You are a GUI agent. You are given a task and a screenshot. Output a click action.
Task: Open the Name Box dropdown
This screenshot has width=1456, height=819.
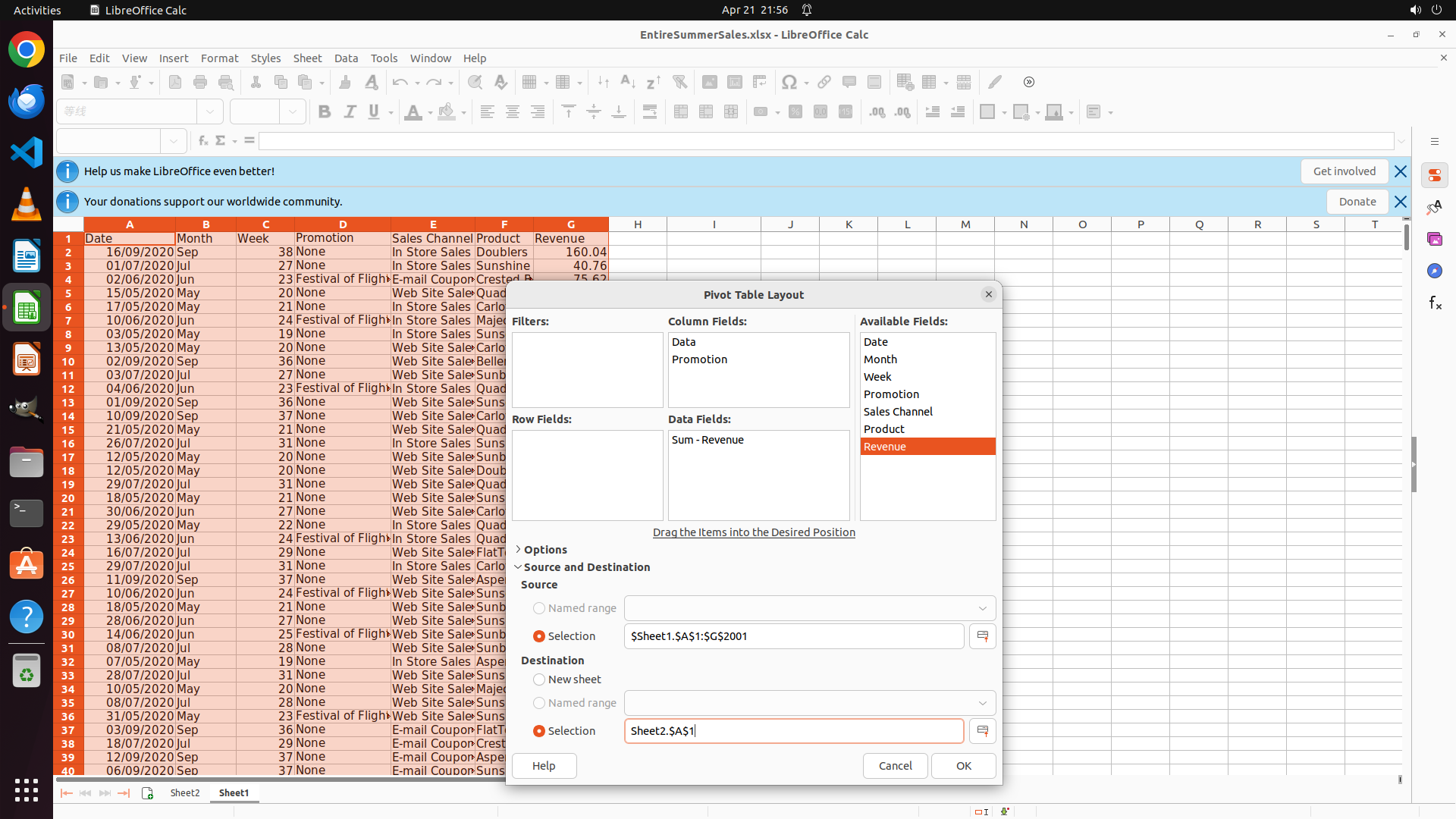[174, 141]
